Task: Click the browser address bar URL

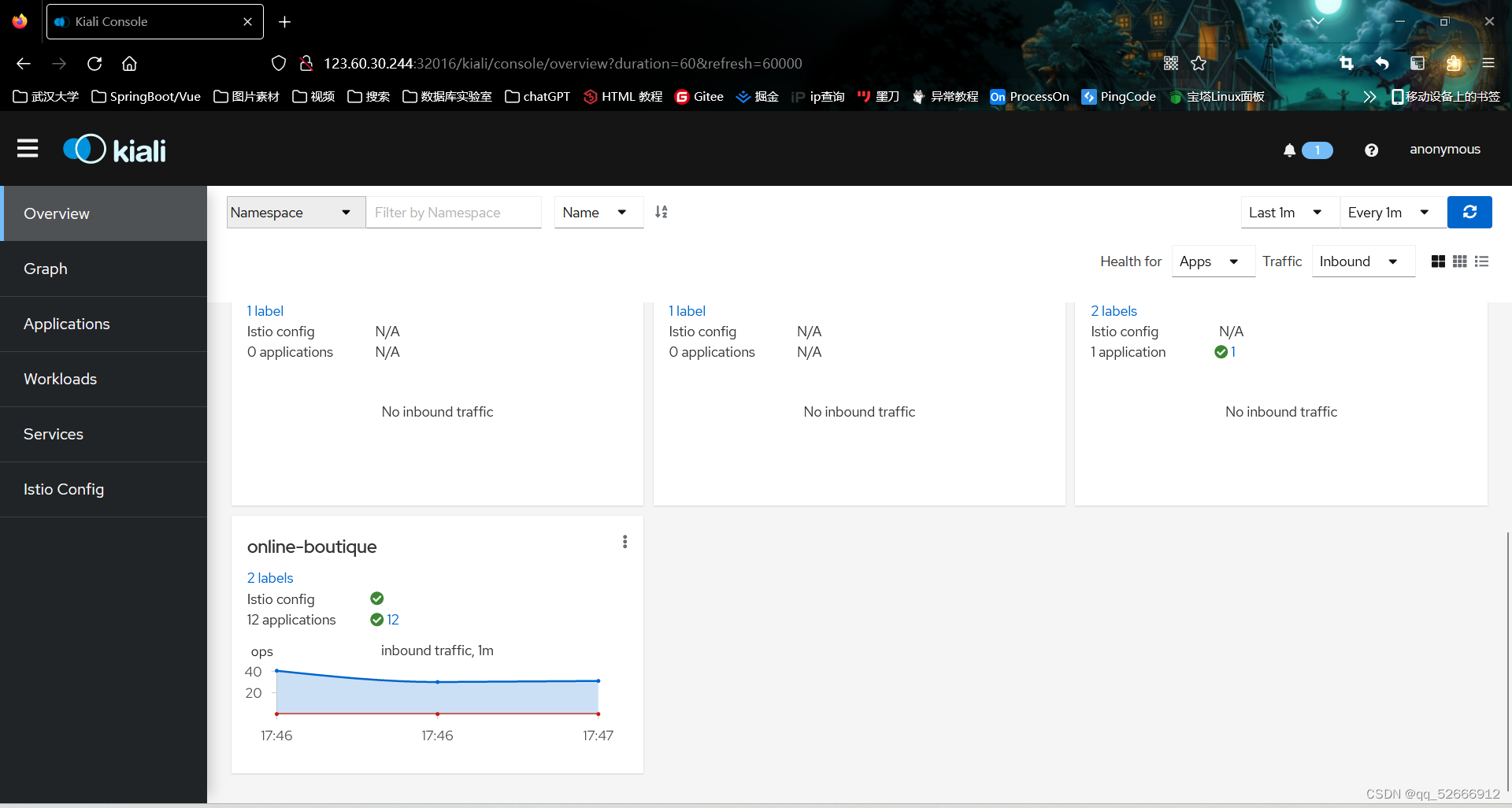Action: tap(563, 64)
